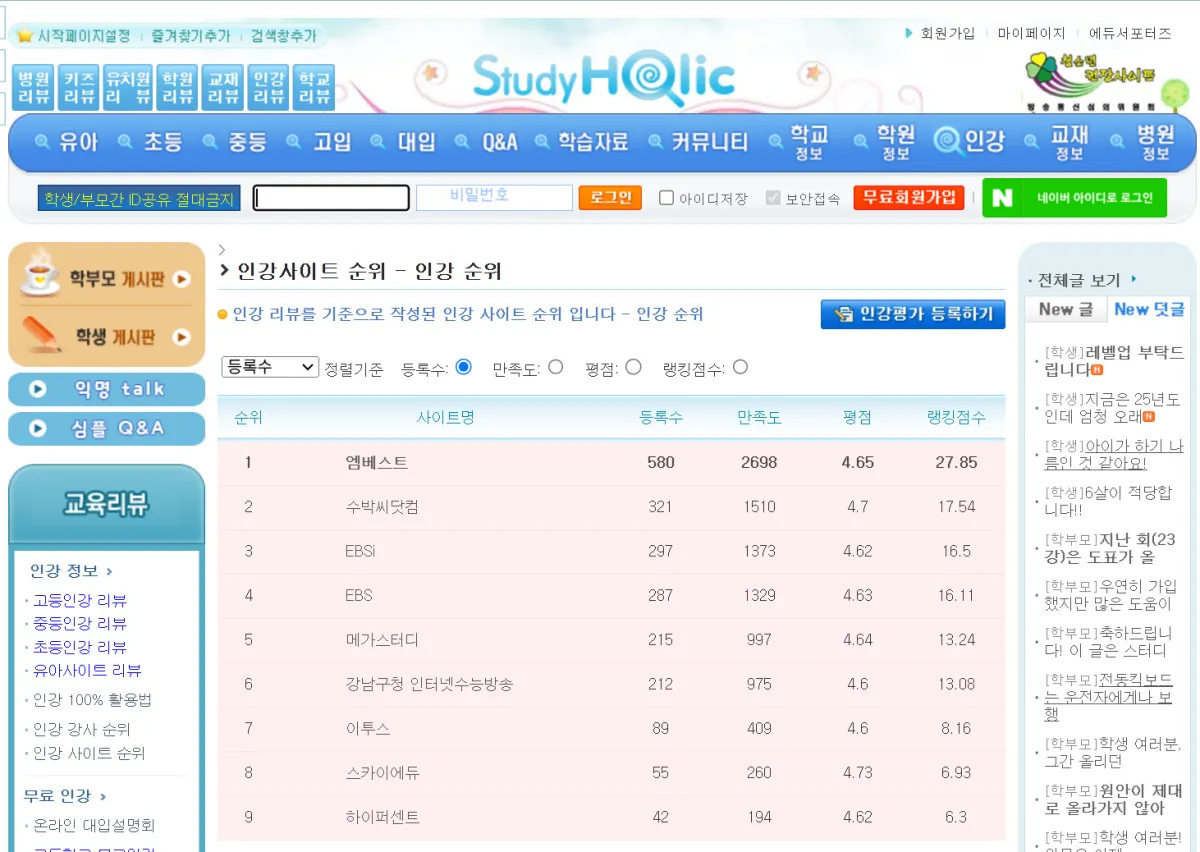Open the 학교정보 main menu
The height and width of the screenshot is (852, 1200).
809,143
